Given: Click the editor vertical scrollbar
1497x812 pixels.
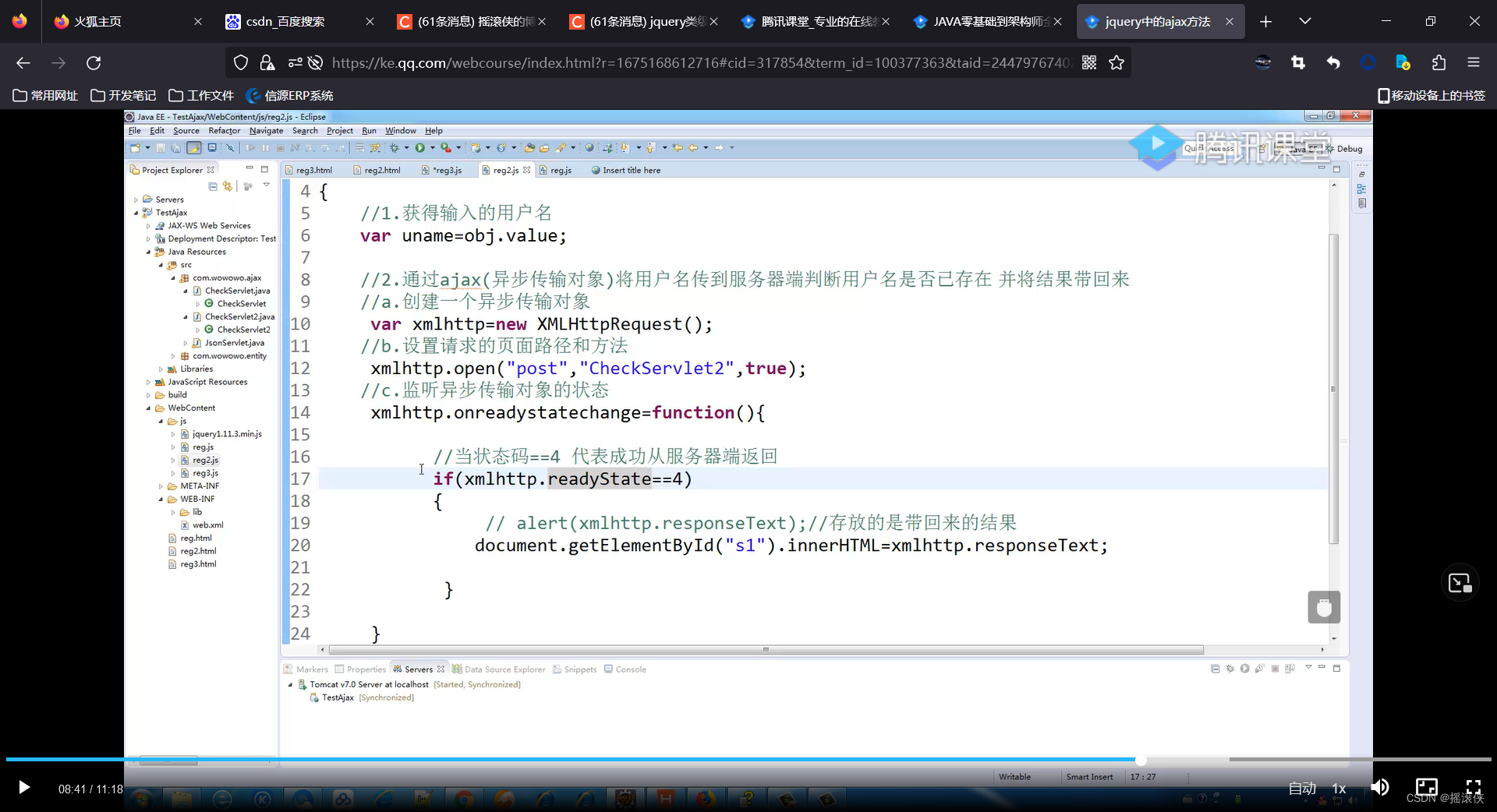Looking at the screenshot, I should pyautogui.click(x=1334, y=390).
